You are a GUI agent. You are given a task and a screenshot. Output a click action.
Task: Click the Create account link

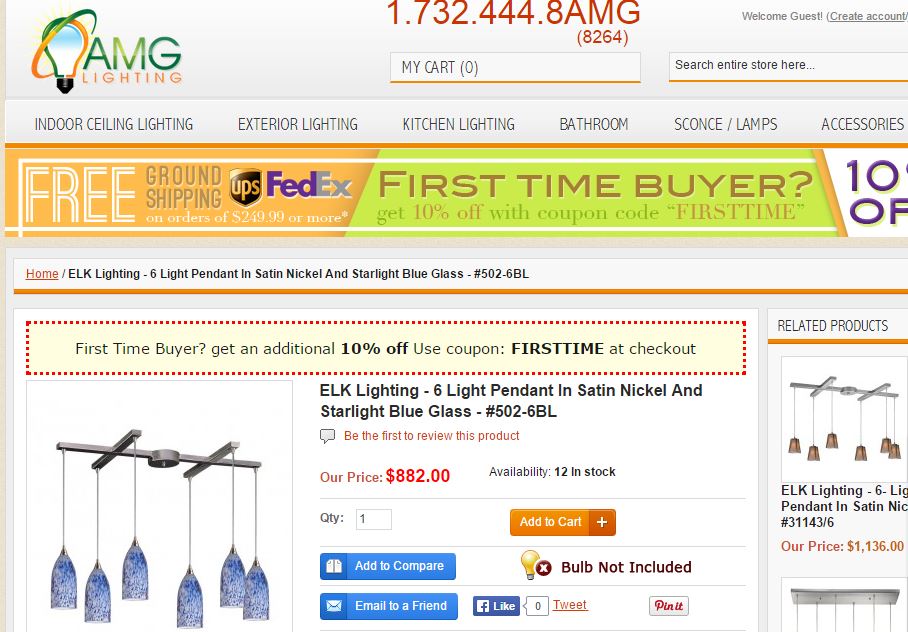coord(868,16)
